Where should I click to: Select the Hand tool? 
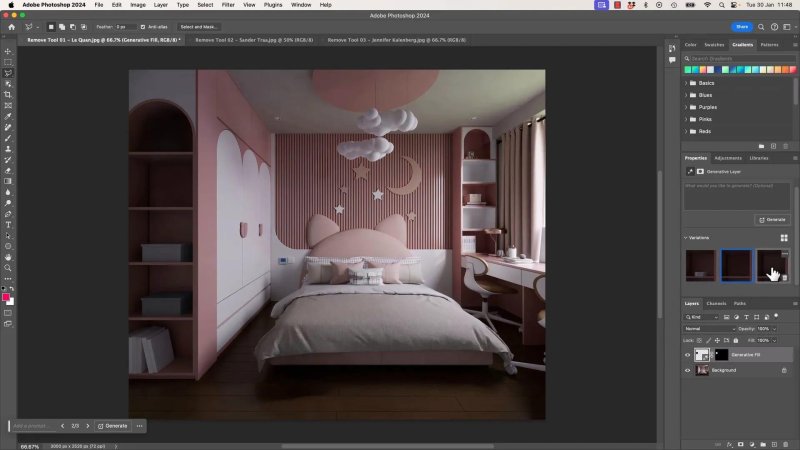click(8, 257)
